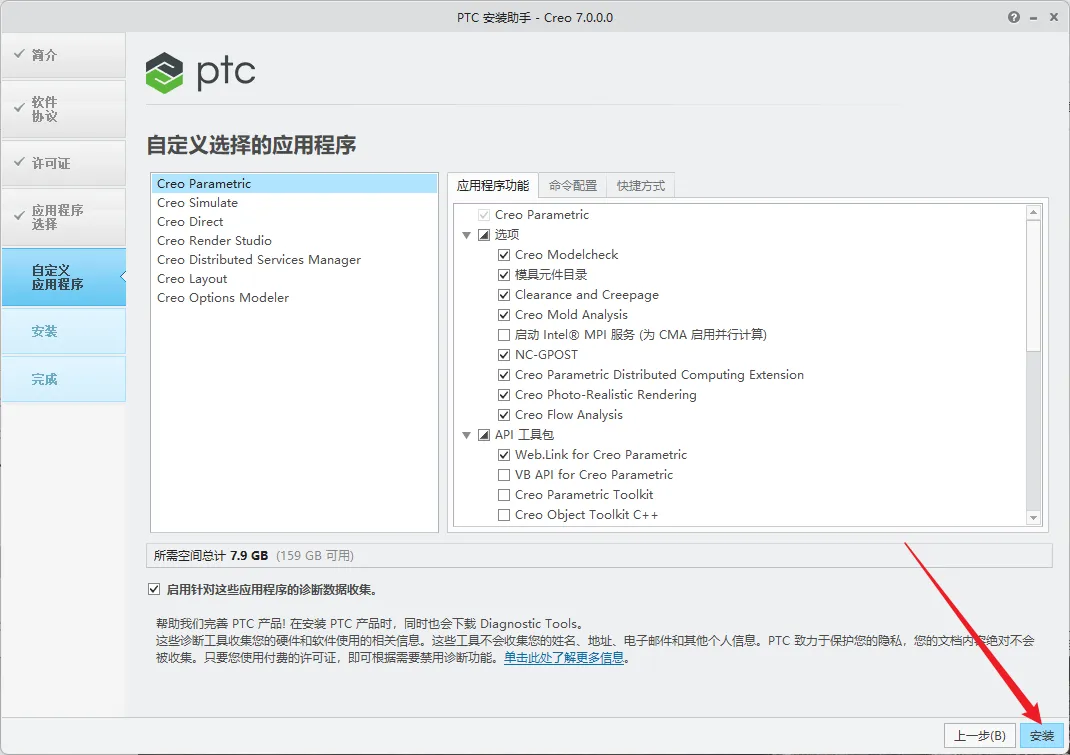Screen dimensions: 1070x755
Task: Go to the 简介 step
Action: [x=63, y=55]
